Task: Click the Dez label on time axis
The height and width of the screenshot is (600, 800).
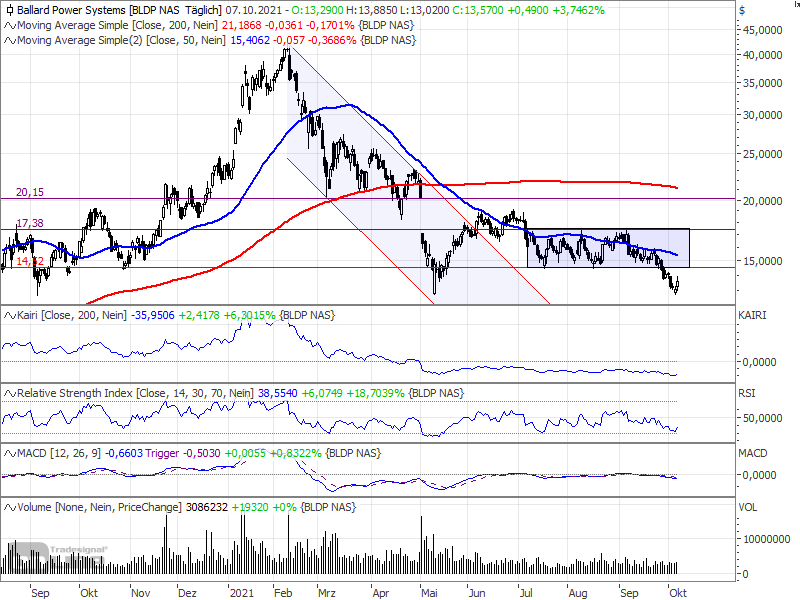Action: click(x=187, y=593)
